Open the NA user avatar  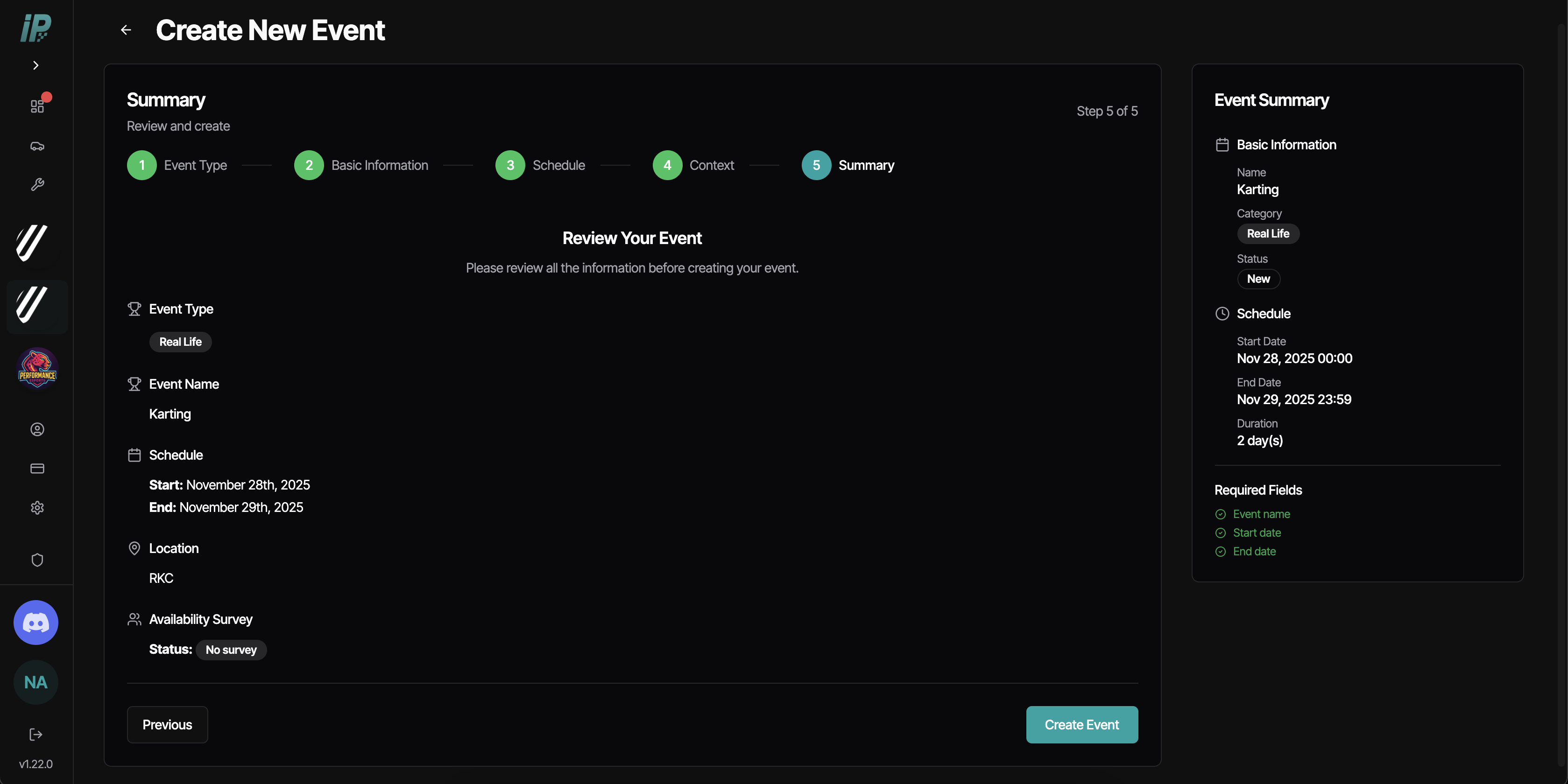tap(36, 682)
